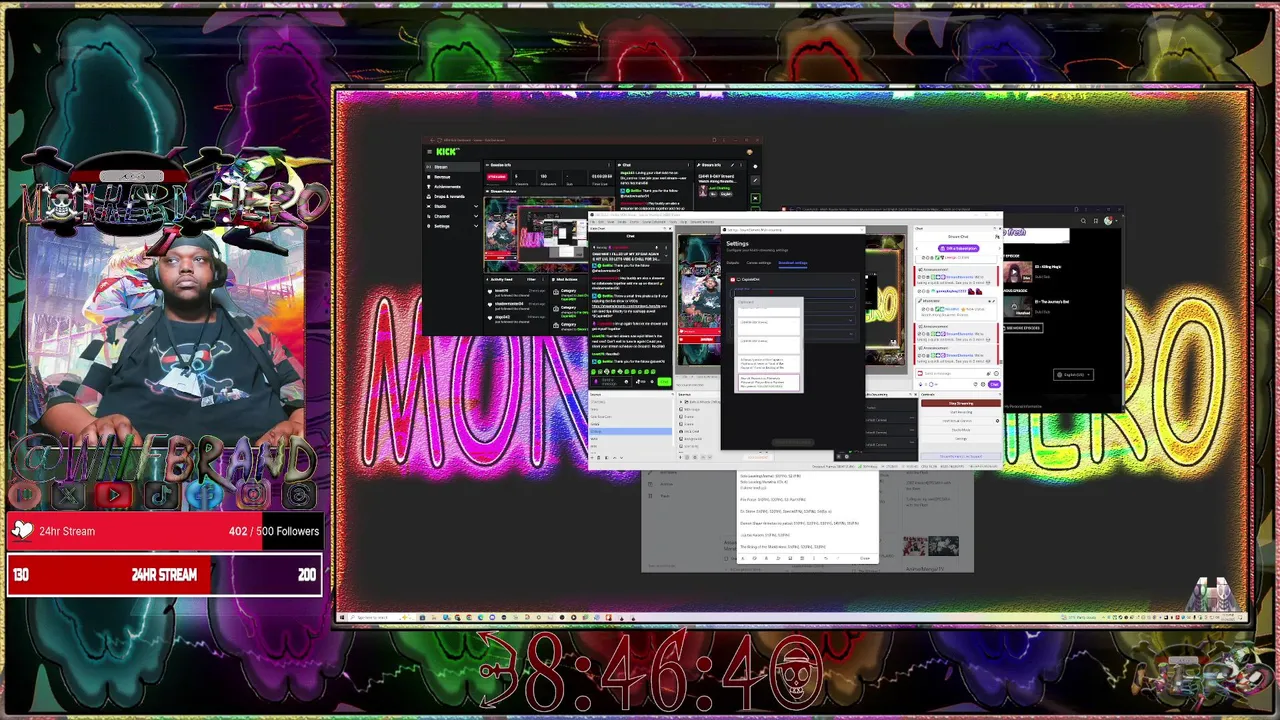Click SEE MORE EPISODES button
Viewport: 1280px width, 720px height.
tap(1023, 328)
